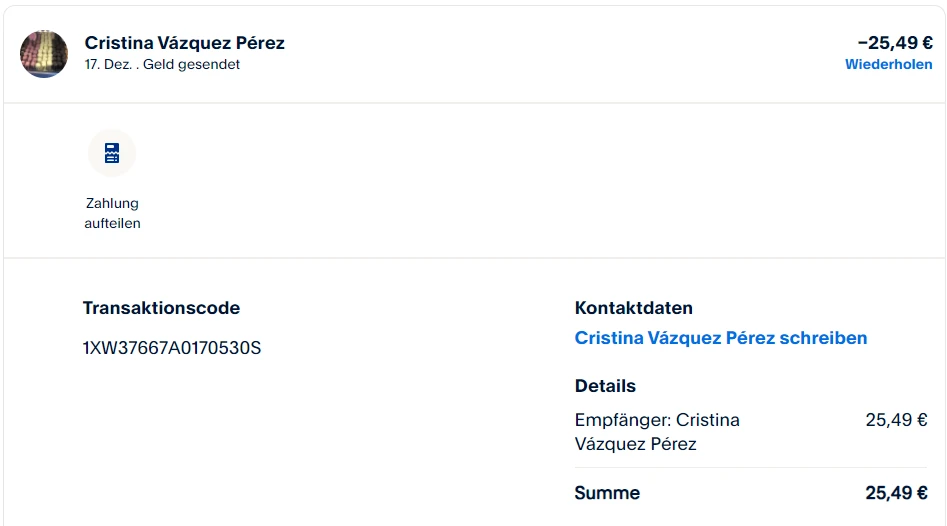Click the '17. Dez. Geld gesendet' status text
This screenshot has height=526, width=947.
tap(162, 64)
